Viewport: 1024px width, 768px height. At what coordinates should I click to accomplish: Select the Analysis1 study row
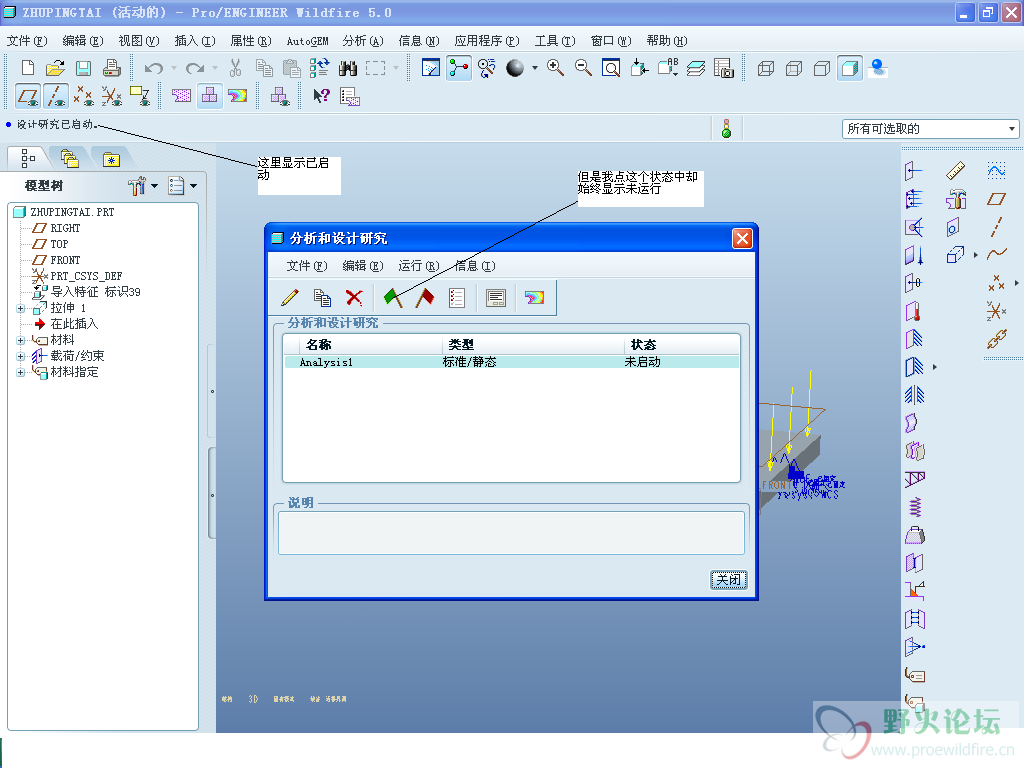[511, 362]
